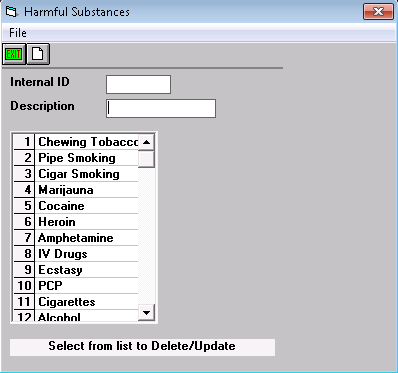398x373 pixels.
Task: Select the Marijauna list entry
Action: 87,190
